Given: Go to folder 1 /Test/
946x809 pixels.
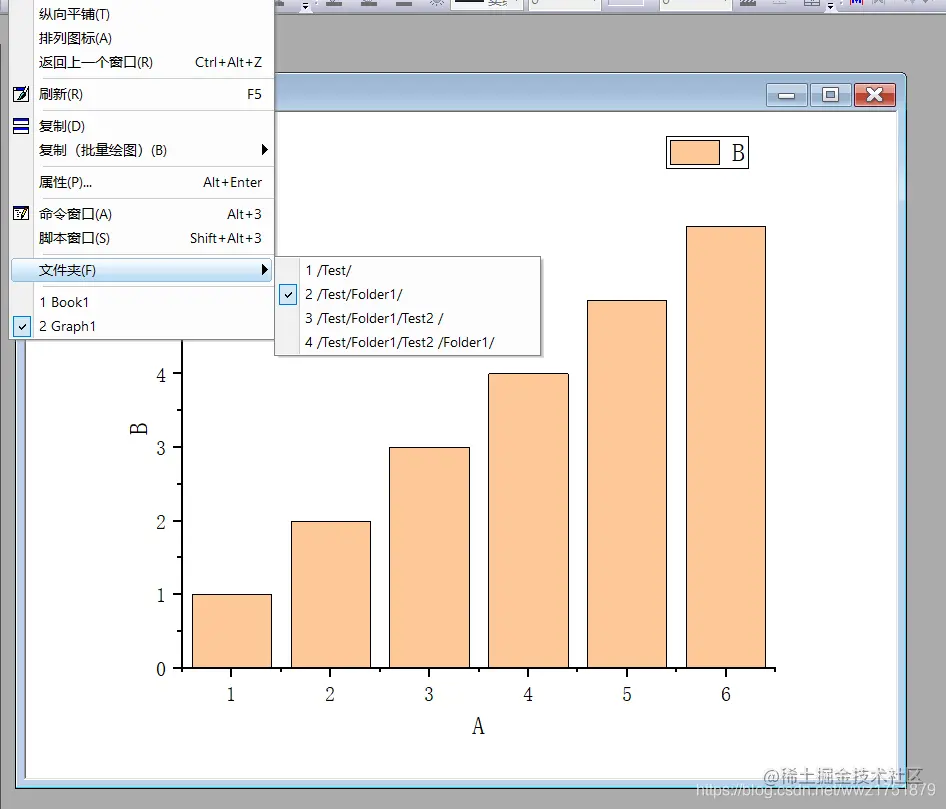Looking at the screenshot, I should pyautogui.click(x=408, y=270).
